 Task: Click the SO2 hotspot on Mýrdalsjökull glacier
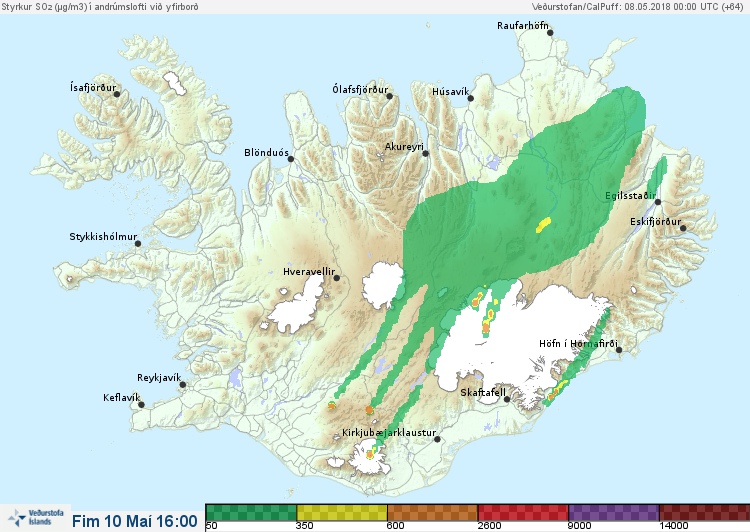[370, 454]
